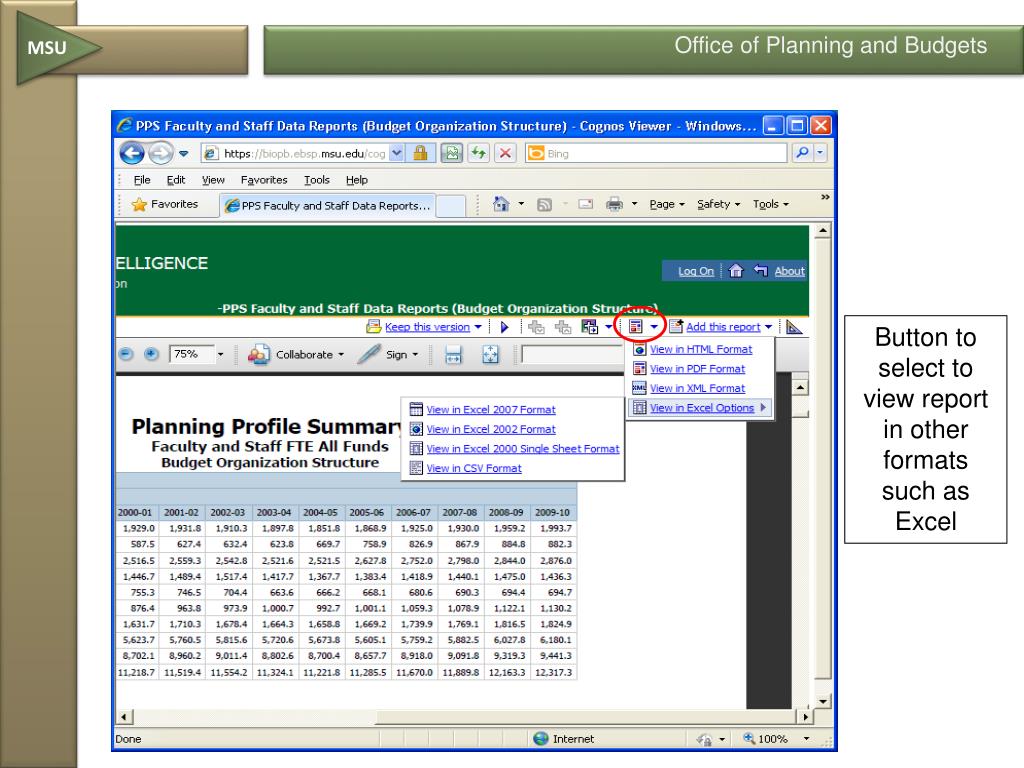The image size is (1024, 768).
Task: Choose View in CSV Format
Action: (474, 468)
